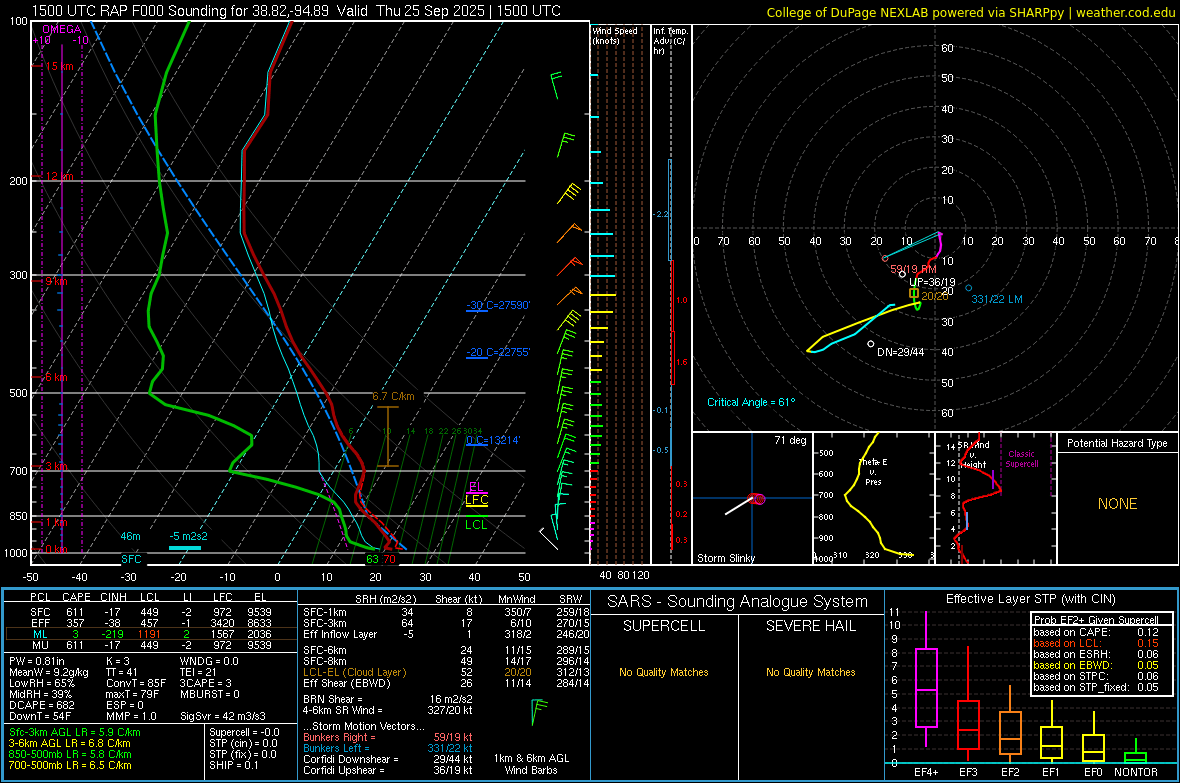The height and width of the screenshot is (783, 1180).
Task: Click the 59/19 RM label on hodograph
Action: click(913, 269)
